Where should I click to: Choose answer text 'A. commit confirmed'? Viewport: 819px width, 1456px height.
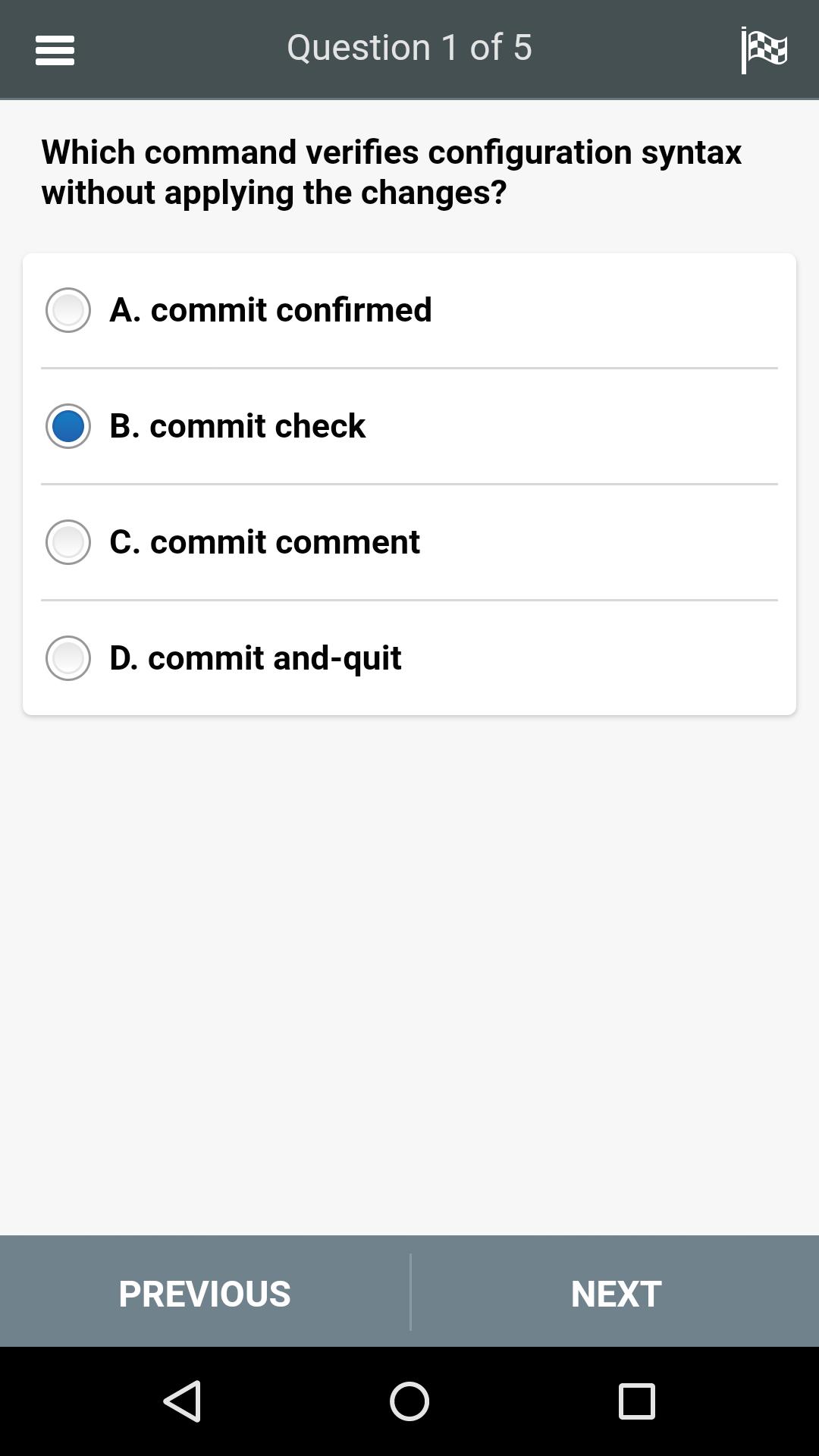click(271, 310)
